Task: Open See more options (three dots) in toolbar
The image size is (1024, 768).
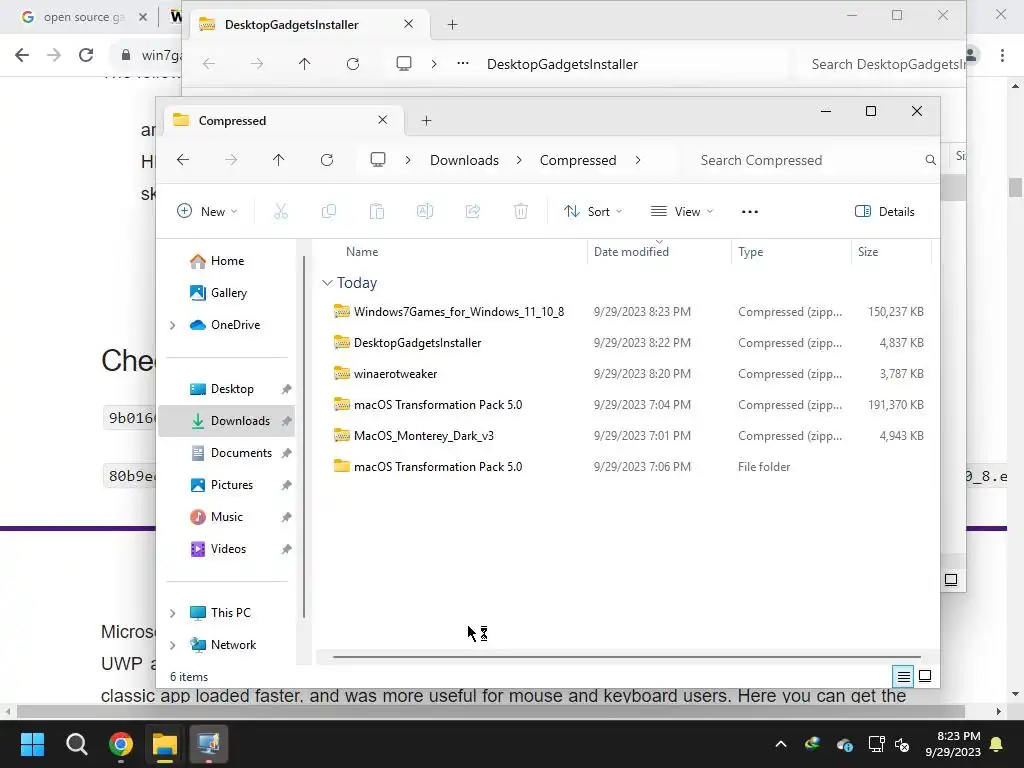Action: (750, 212)
